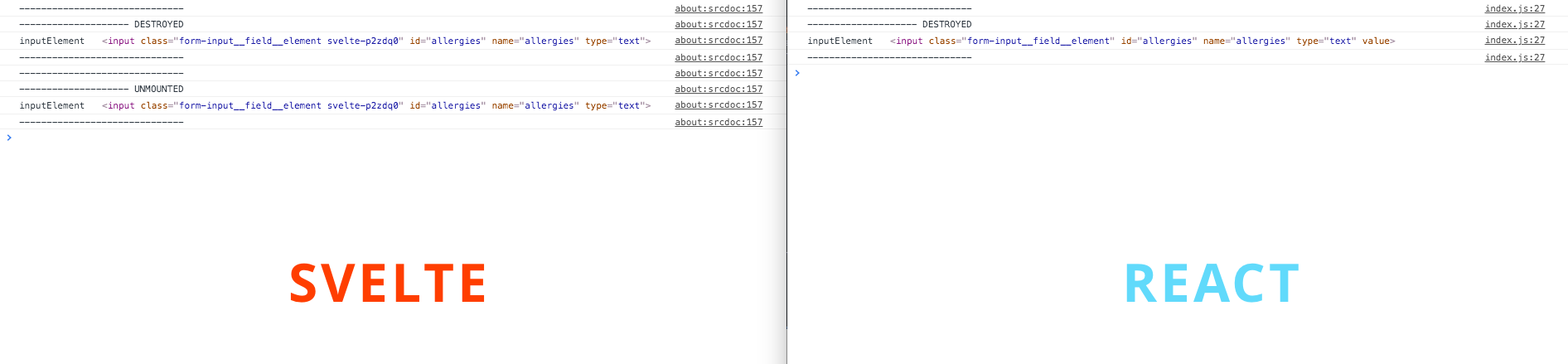
Task: Click the inputElement label in React console
Action: click(x=840, y=41)
